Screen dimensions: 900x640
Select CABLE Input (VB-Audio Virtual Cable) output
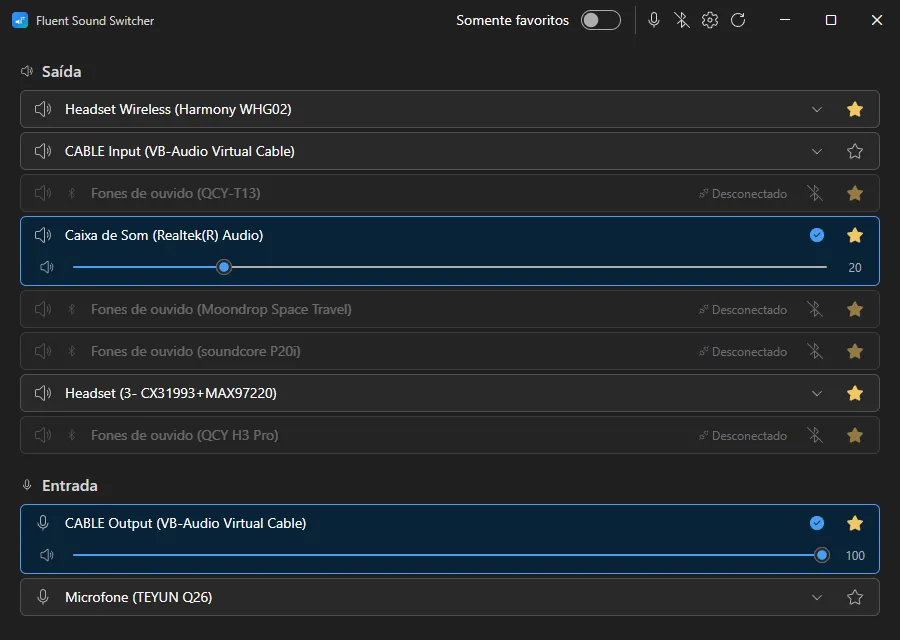[x=449, y=151]
